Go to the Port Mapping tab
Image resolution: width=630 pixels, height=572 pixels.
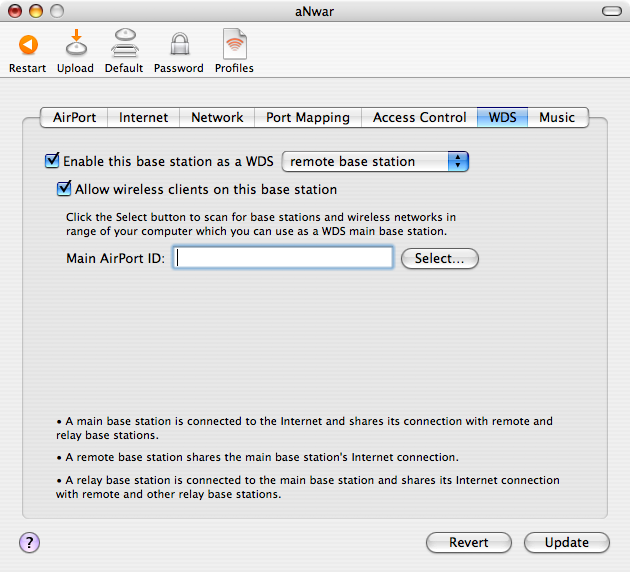coord(308,117)
